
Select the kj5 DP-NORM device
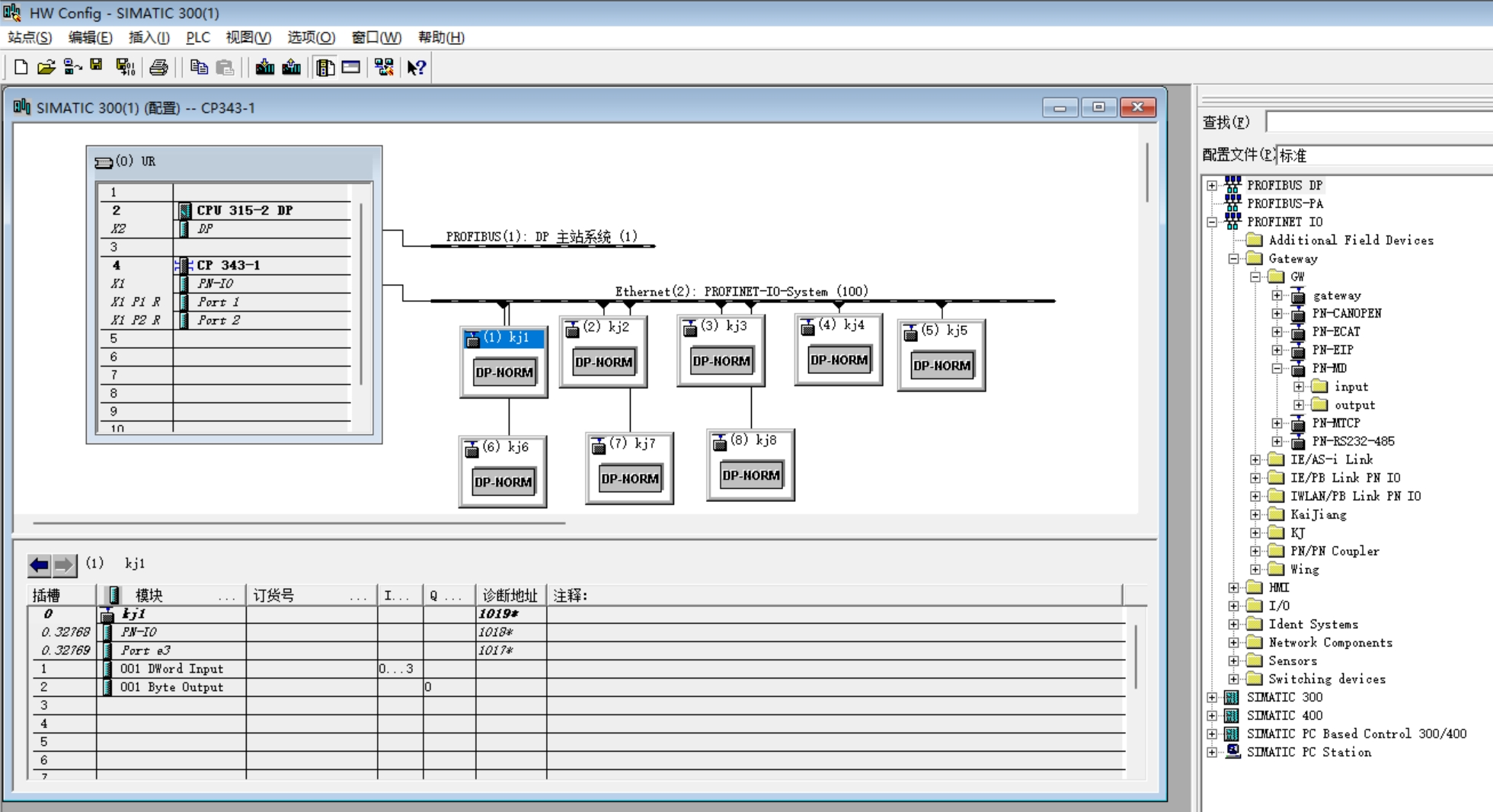click(x=942, y=355)
